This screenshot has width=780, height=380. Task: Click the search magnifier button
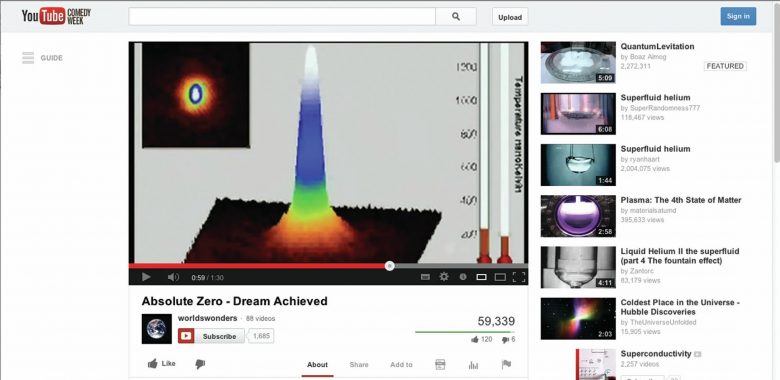[x=456, y=16]
